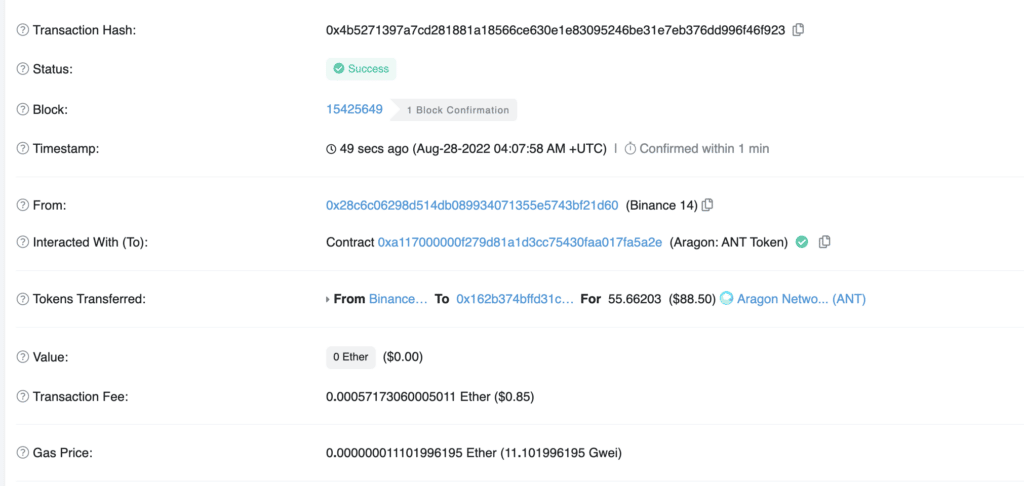Viewport: 1024px width, 486px height.
Task: Click the Block help question icon
Action: pyautogui.click(x=23, y=109)
